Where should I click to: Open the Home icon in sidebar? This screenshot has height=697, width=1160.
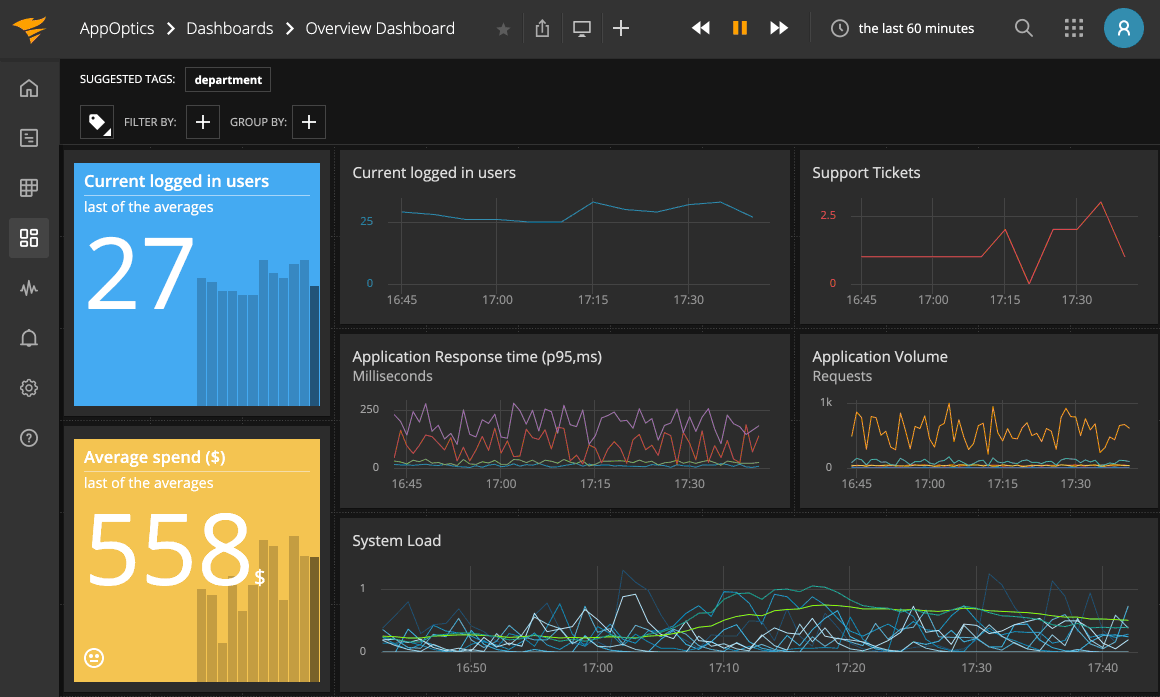29,89
